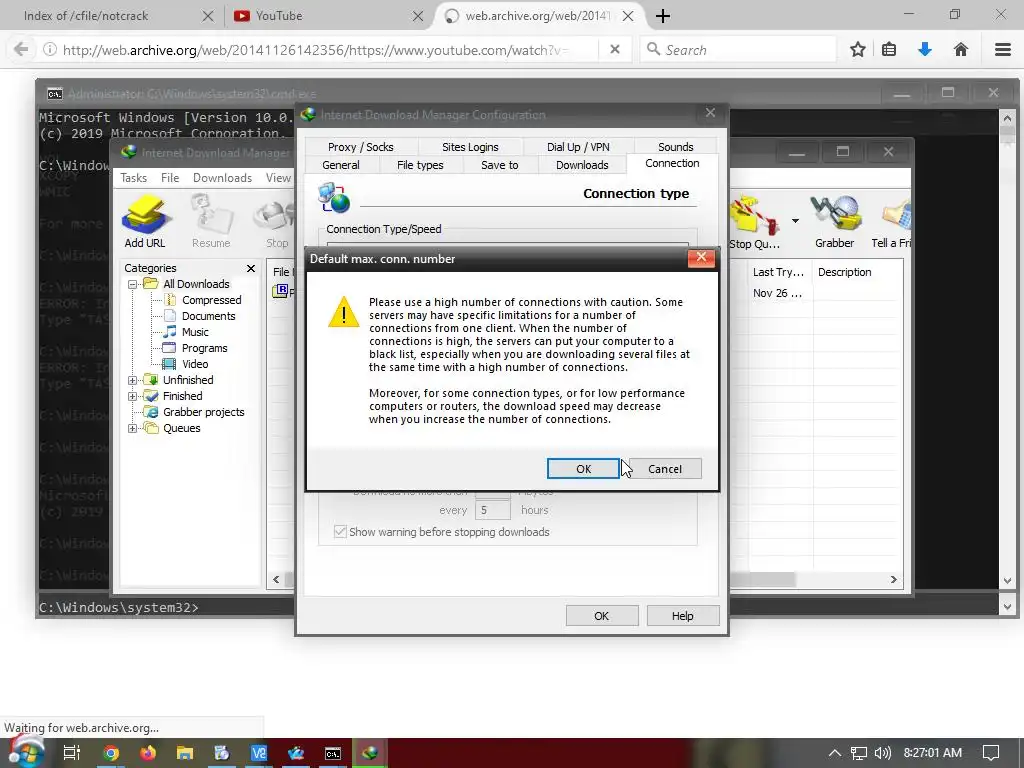The width and height of the screenshot is (1024, 768).
Task: Open the View menu in IDM
Action: point(278,178)
